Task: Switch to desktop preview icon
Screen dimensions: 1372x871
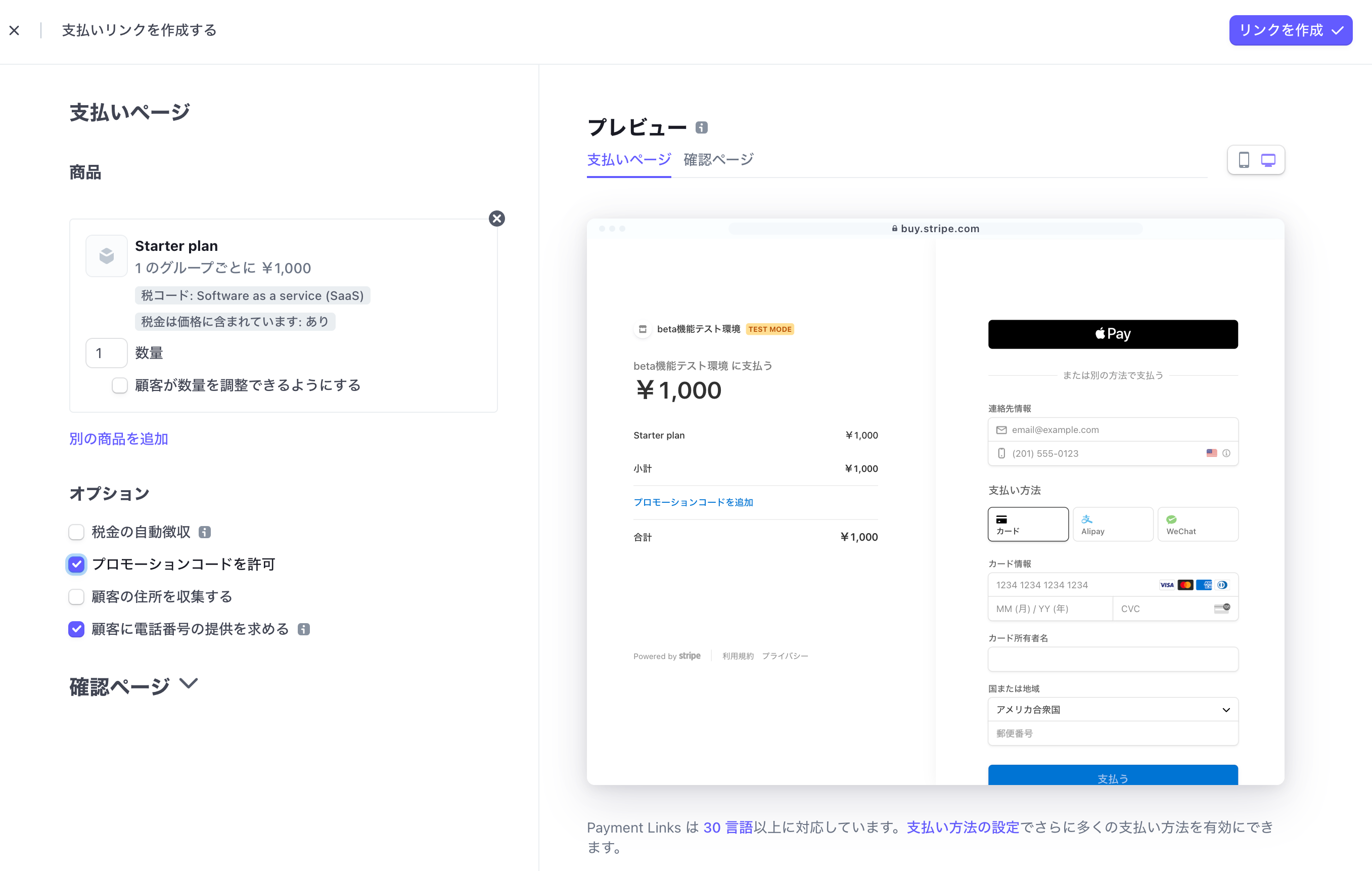Action: pos(1268,160)
